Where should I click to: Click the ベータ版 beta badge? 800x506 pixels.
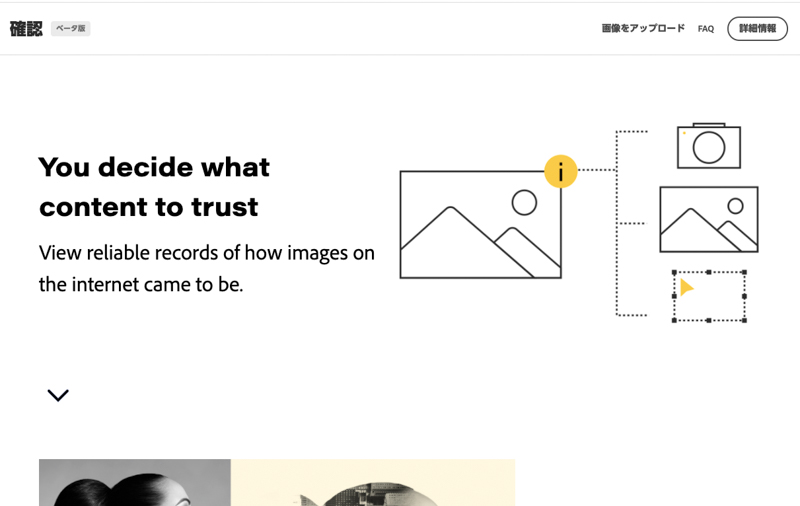coord(71,29)
